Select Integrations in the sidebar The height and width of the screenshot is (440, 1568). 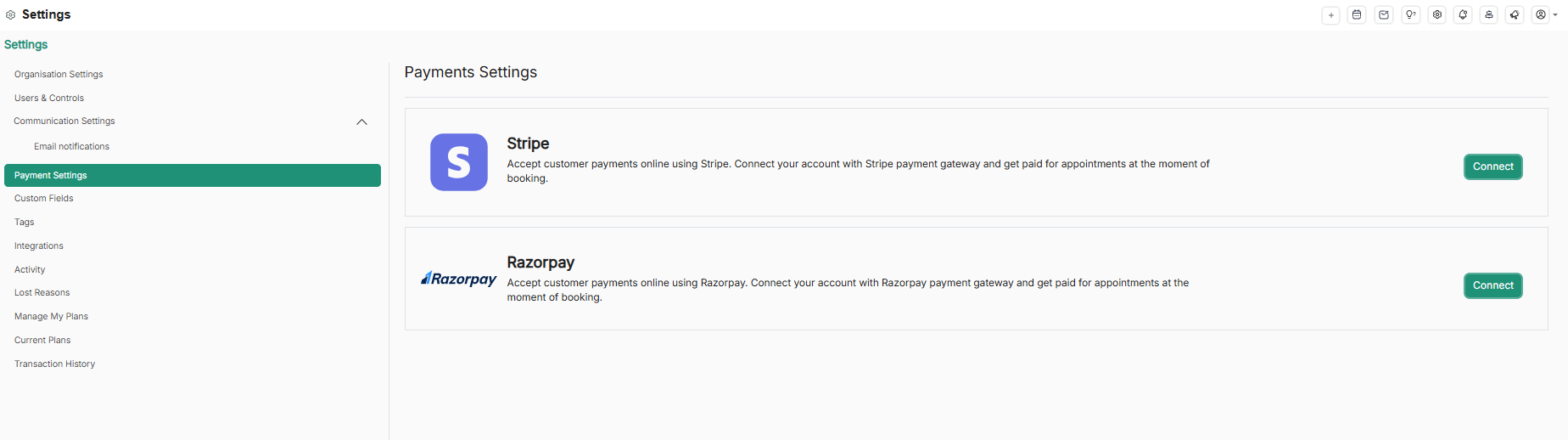[x=39, y=246]
